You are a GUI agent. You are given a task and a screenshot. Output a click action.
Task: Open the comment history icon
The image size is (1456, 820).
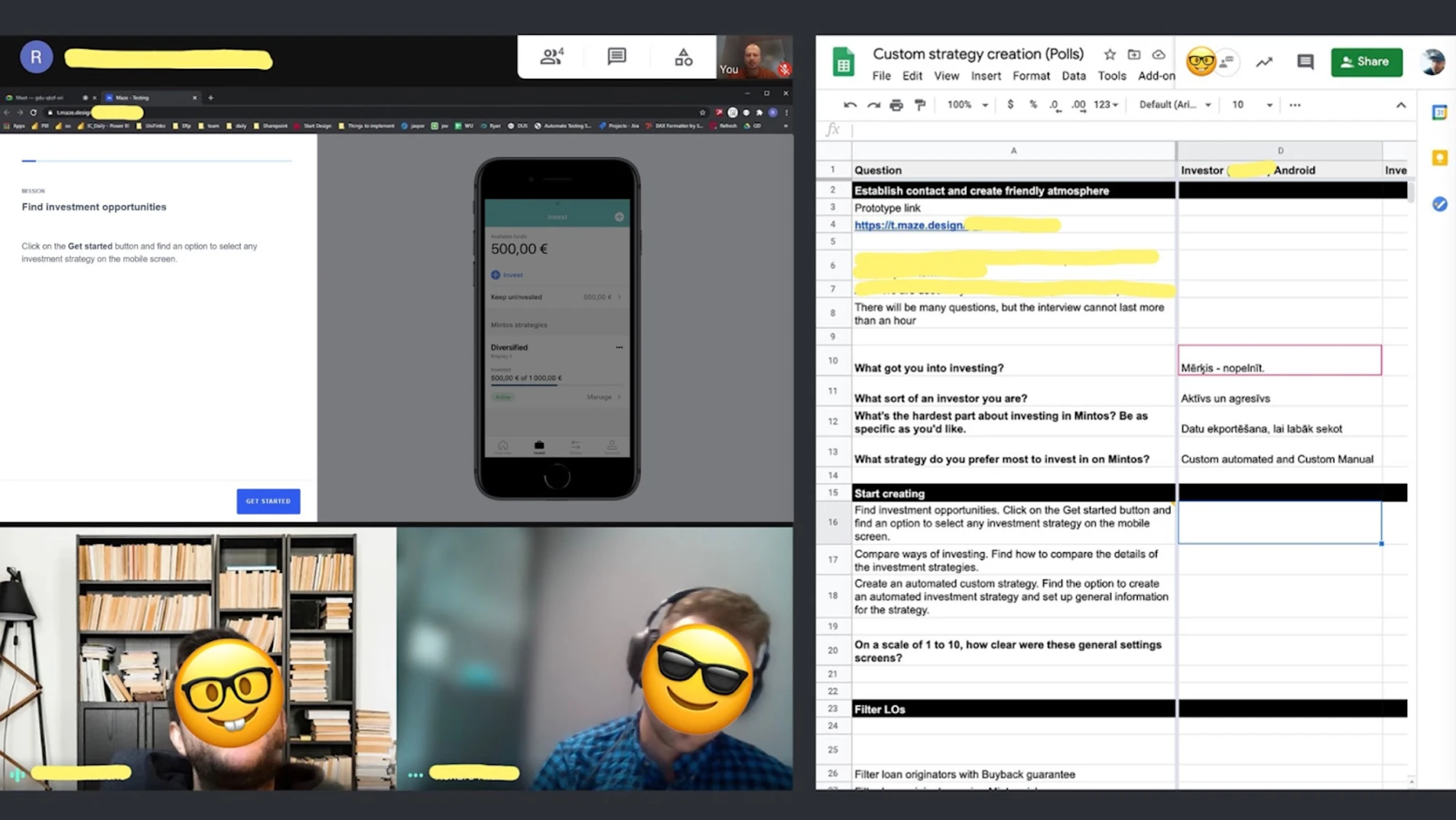coord(1305,62)
